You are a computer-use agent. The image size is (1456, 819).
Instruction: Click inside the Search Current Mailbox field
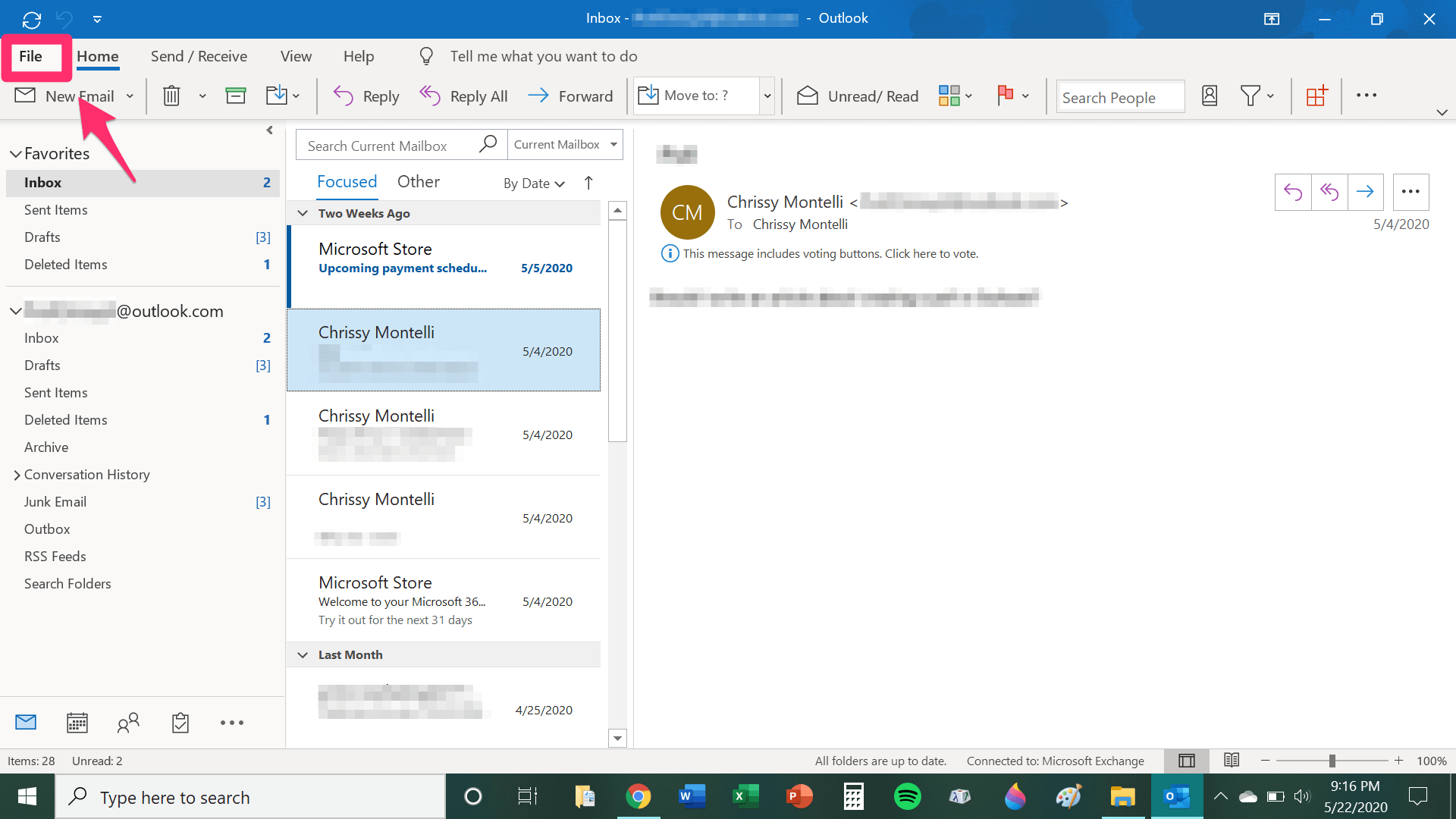(387, 144)
